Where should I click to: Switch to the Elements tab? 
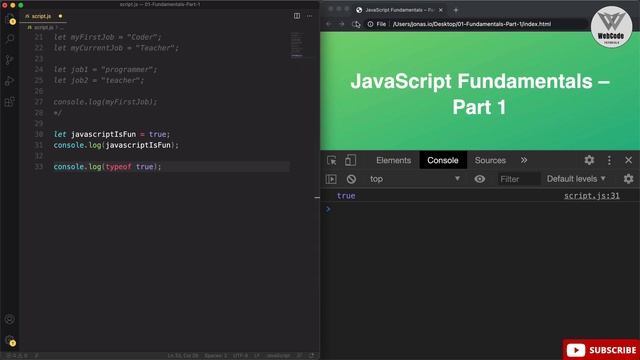coord(393,160)
